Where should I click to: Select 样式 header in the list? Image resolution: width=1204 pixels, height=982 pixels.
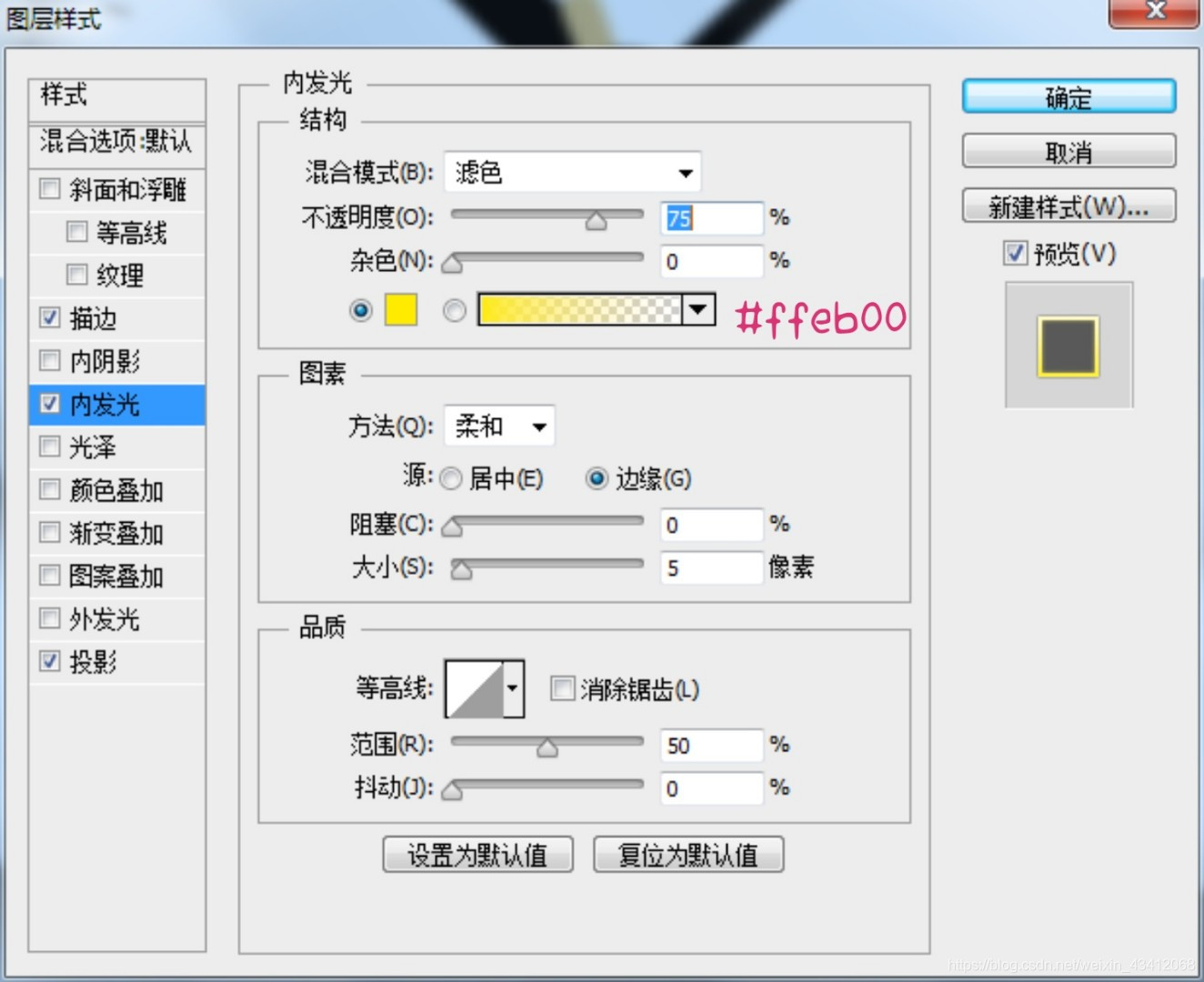(x=116, y=95)
